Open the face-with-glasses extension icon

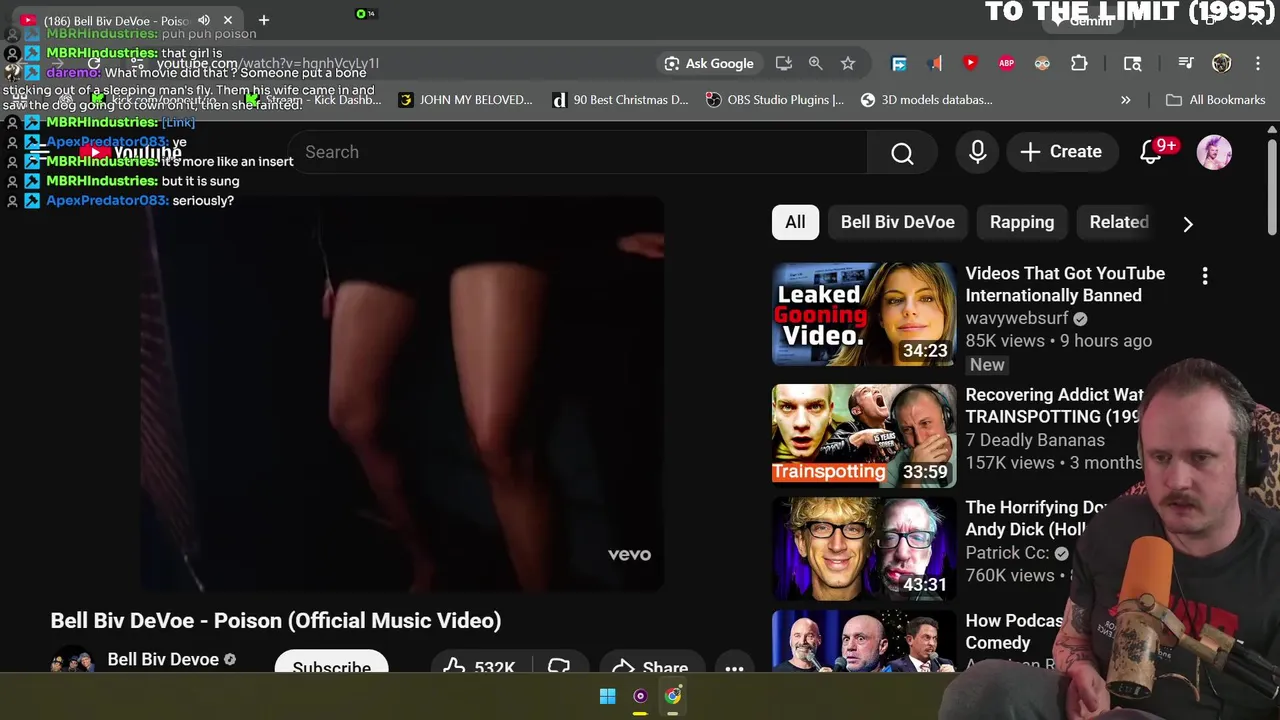pos(1042,63)
